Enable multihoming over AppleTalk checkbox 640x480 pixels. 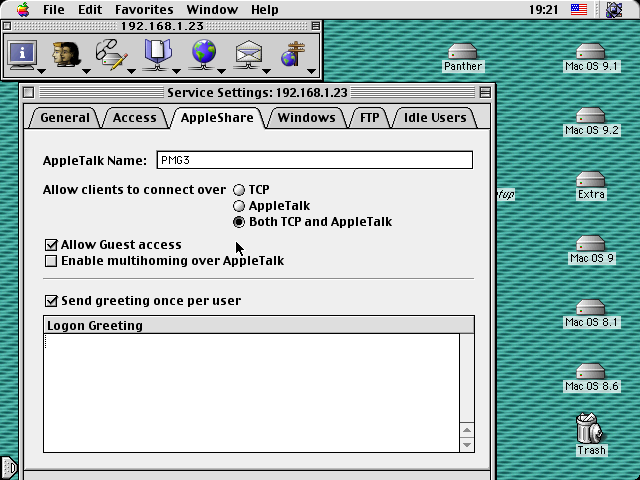[x=51, y=261]
